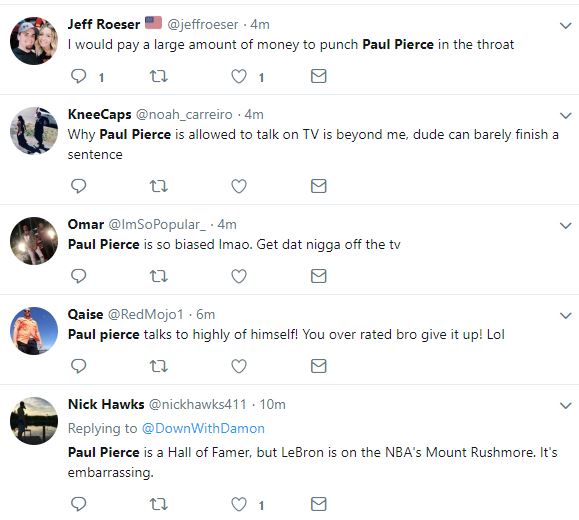Open Omar's profile picture

tap(34, 241)
